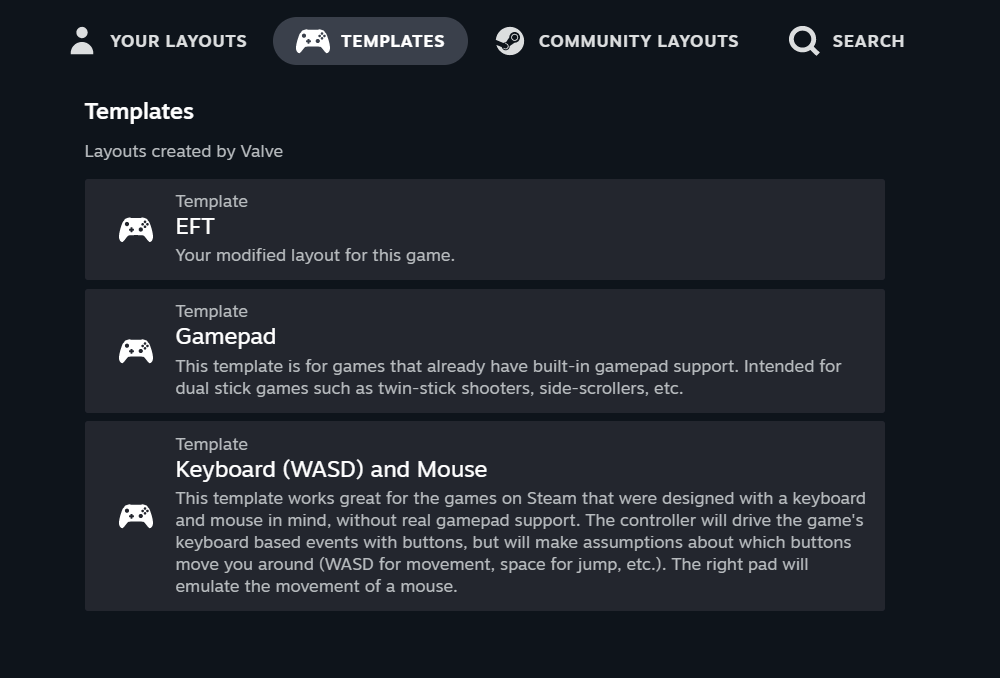1000x678 pixels.
Task: Select the Templates tab label
Action: tap(393, 41)
